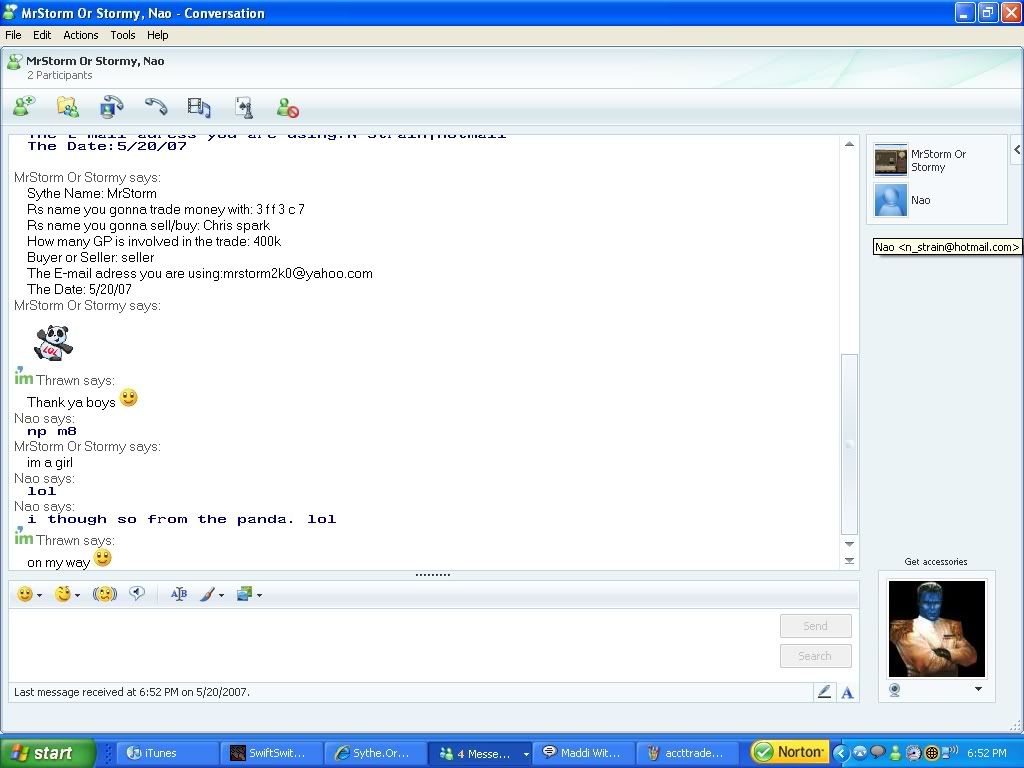Change the message font

178,594
